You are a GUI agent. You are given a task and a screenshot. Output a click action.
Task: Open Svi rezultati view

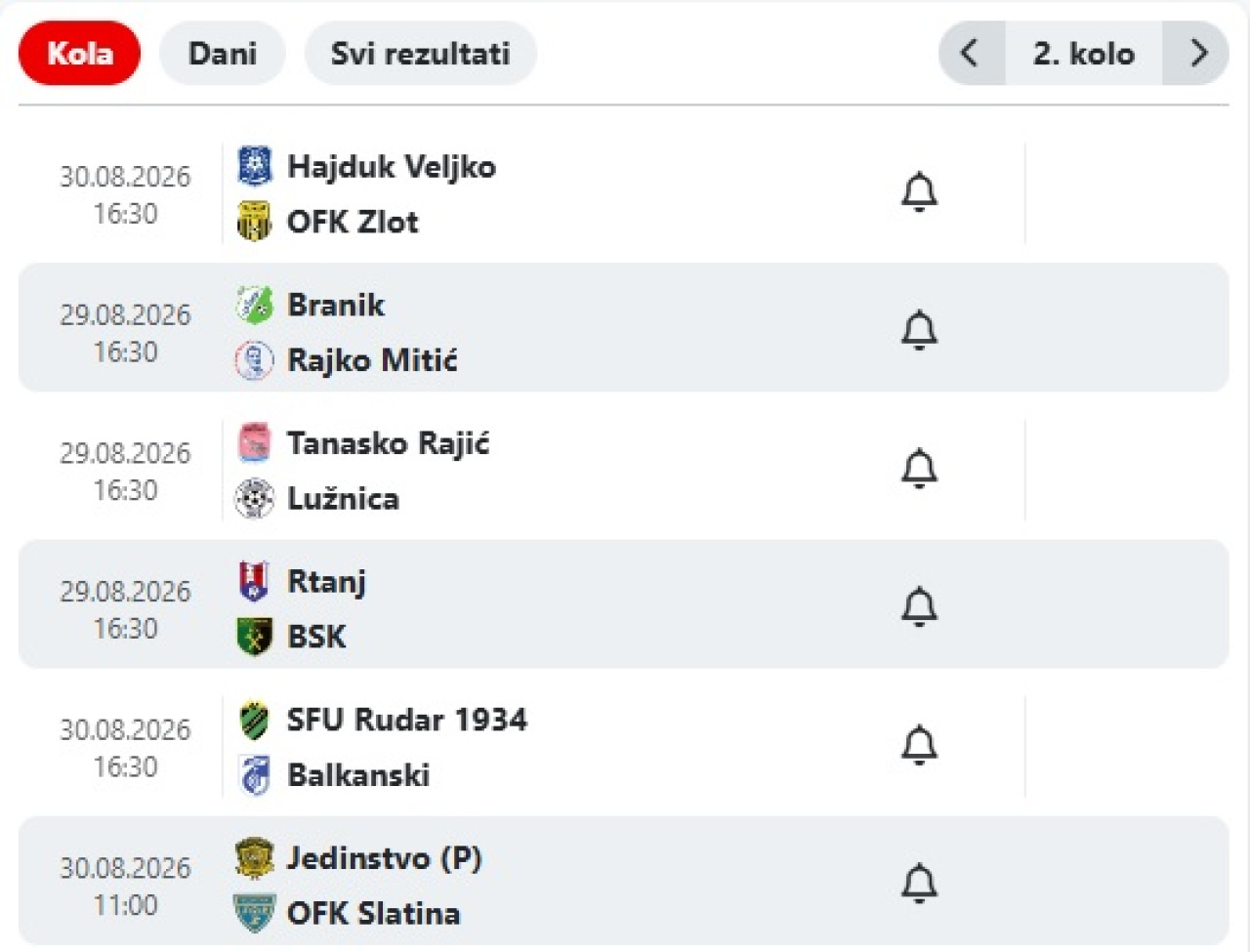click(x=420, y=53)
